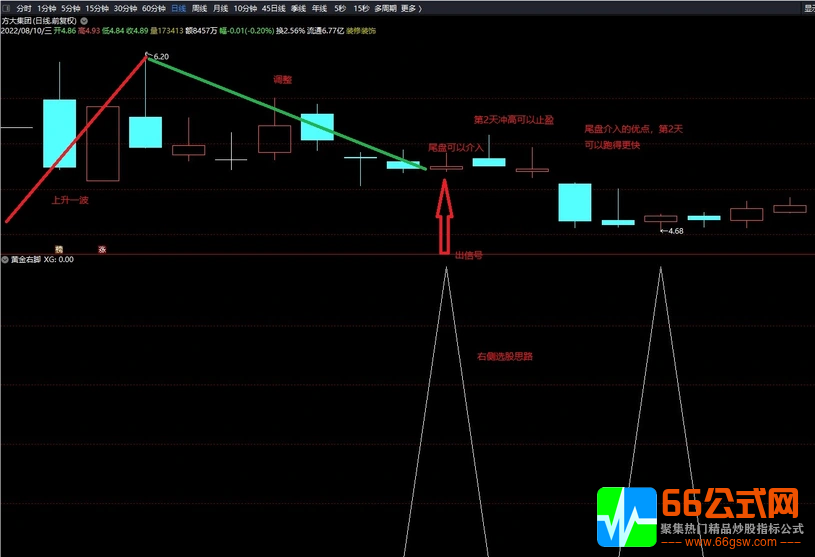Click the yellow event marker below the candles
815x557 pixels.
[59, 248]
